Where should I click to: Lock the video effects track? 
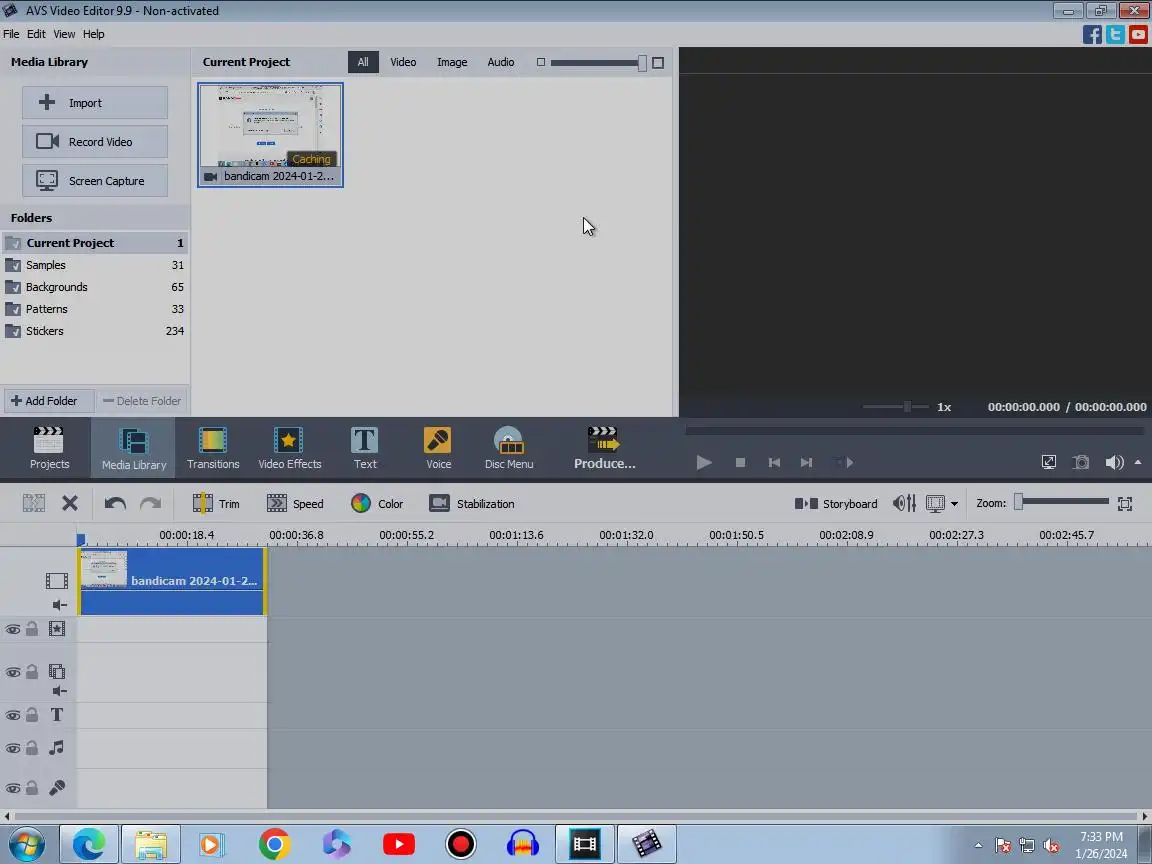pos(32,629)
